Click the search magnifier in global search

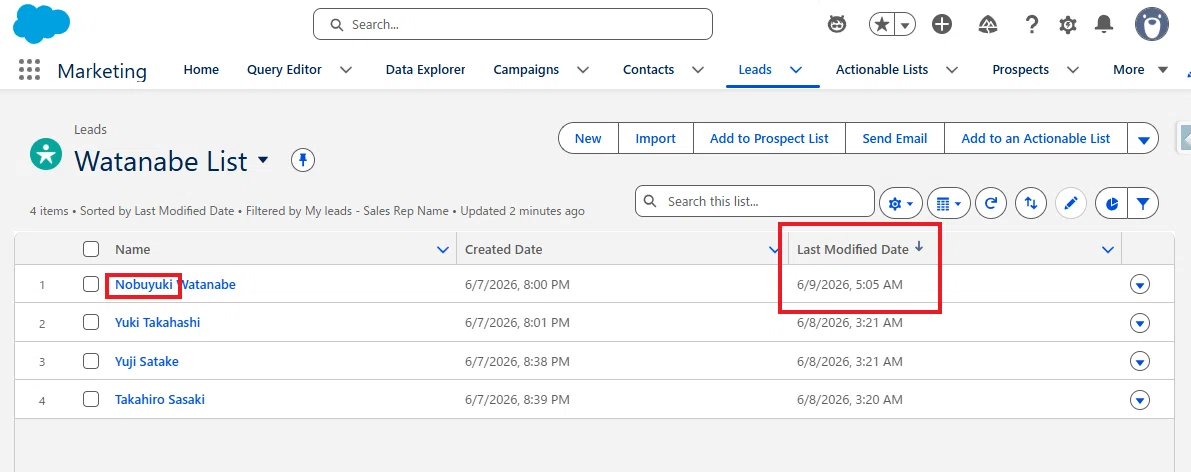(x=336, y=24)
